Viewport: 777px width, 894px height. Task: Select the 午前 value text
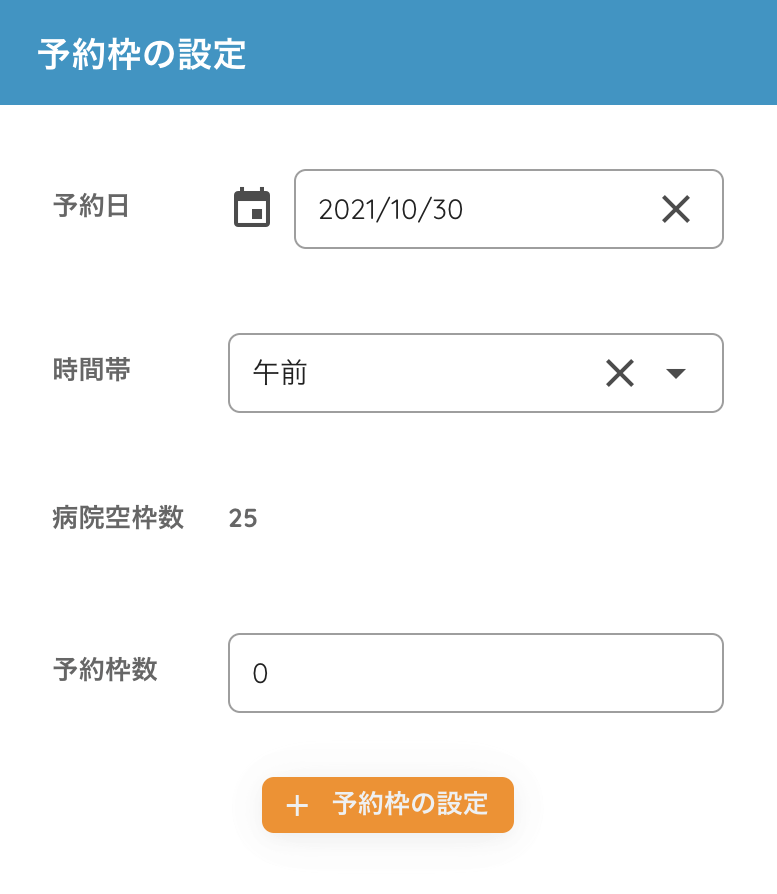click(280, 374)
